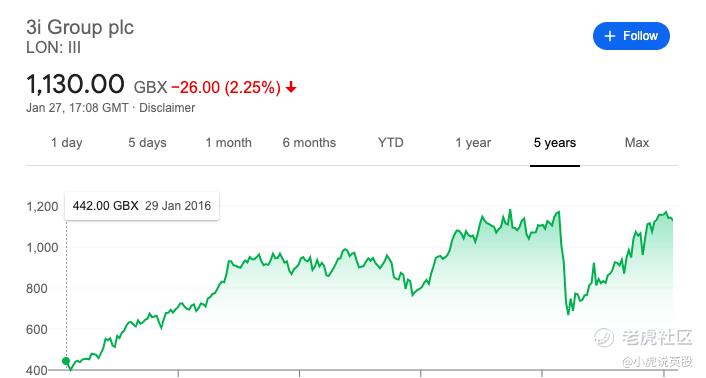Click the LON: III ticker label
The image size is (706, 378).
pos(54,48)
